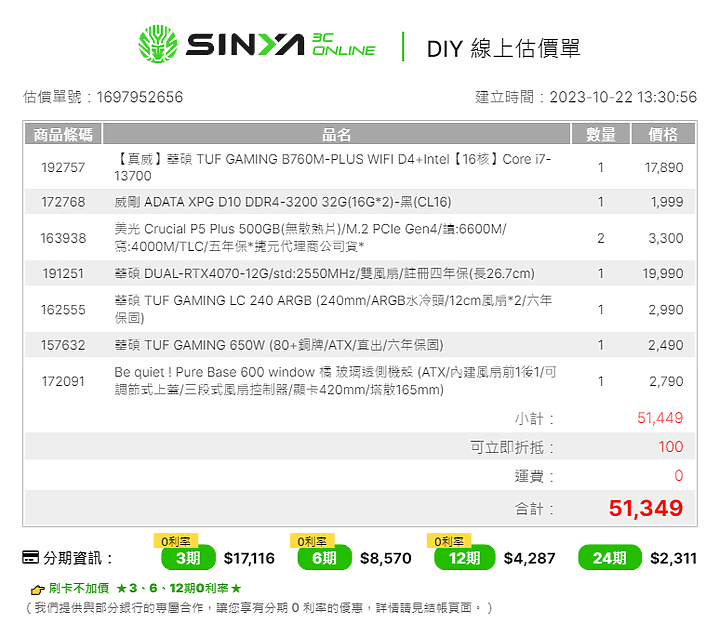Click the subtotal value 51,449
Screen dimensions: 720x637
click(660, 417)
